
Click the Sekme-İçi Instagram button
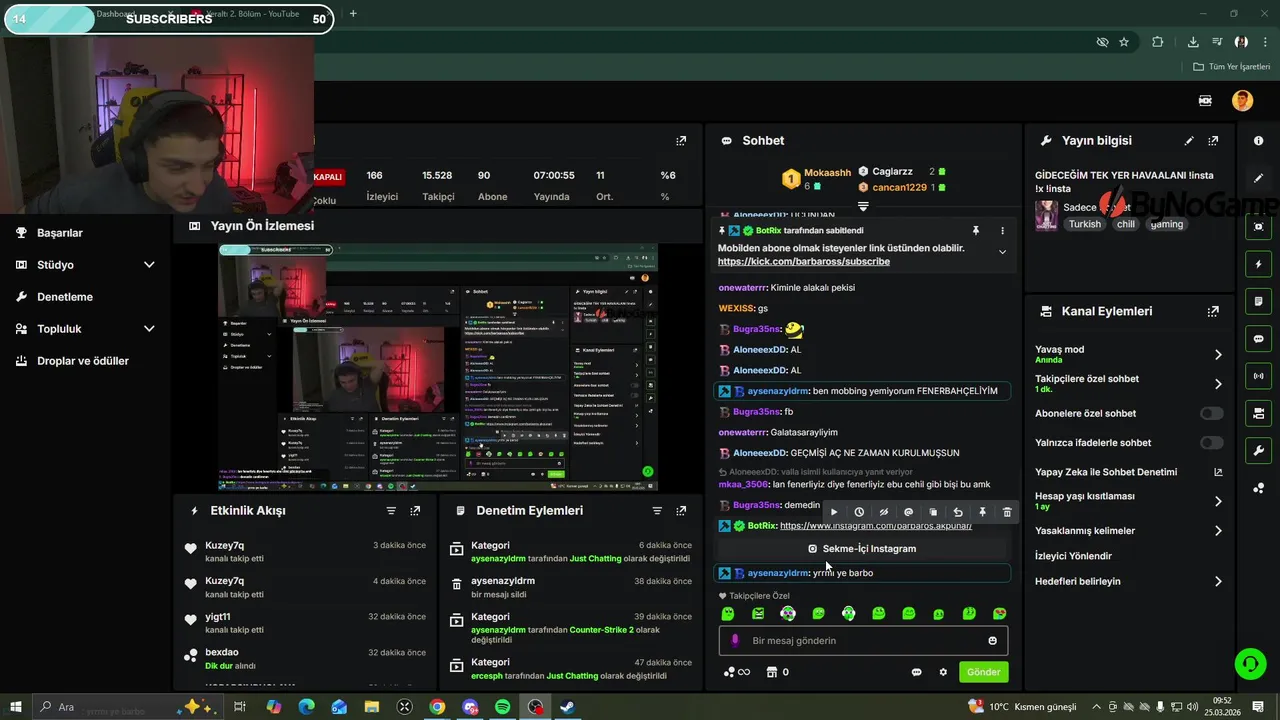pos(862,549)
